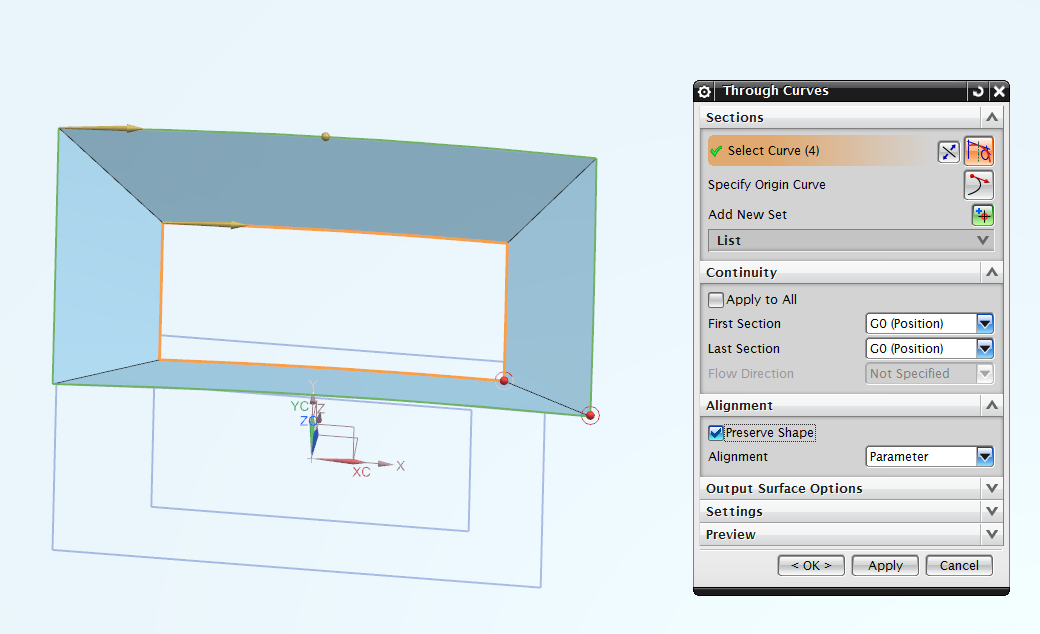
Task: Click the Specify Origin Curve icon
Action: point(978,185)
